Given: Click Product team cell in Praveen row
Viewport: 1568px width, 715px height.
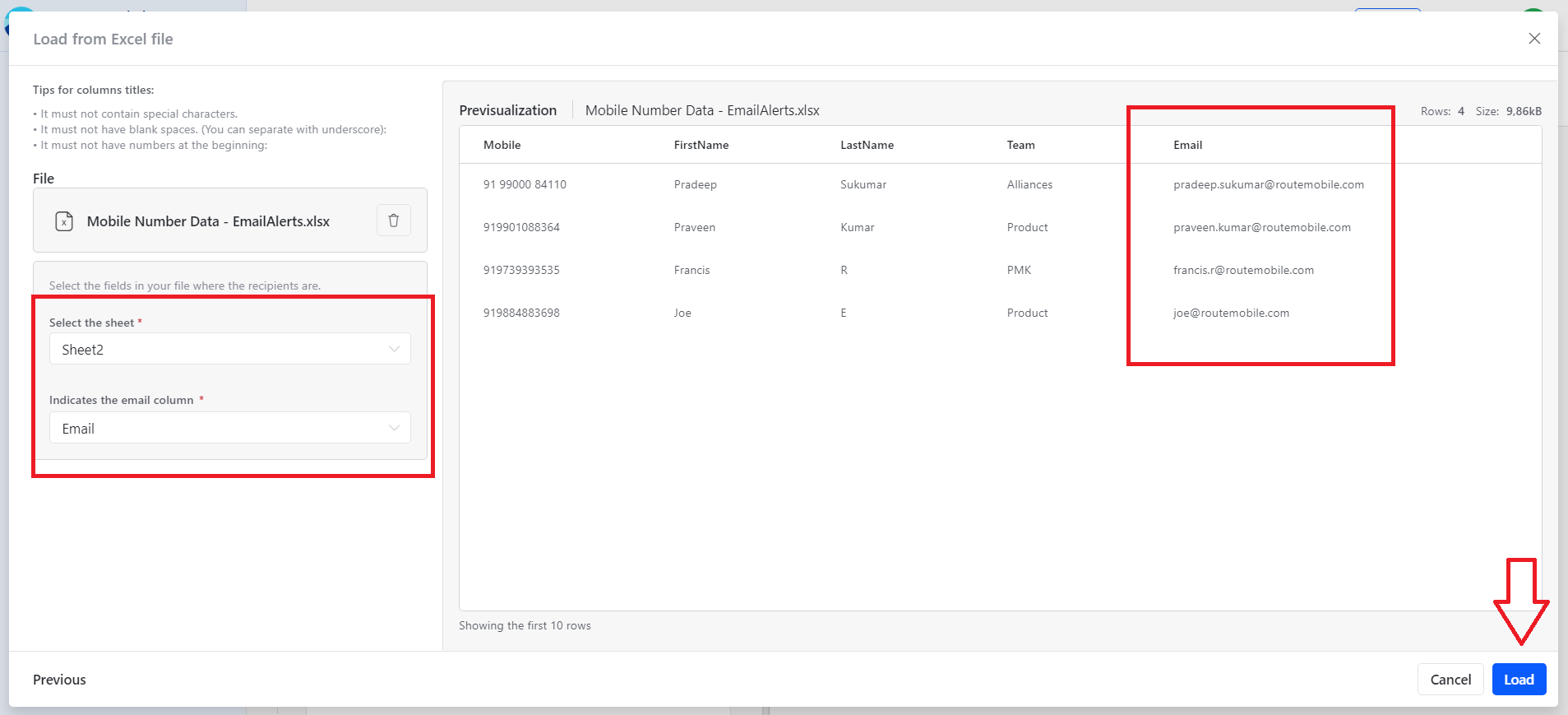Looking at the screenshot, I should tap(1027, 227).
